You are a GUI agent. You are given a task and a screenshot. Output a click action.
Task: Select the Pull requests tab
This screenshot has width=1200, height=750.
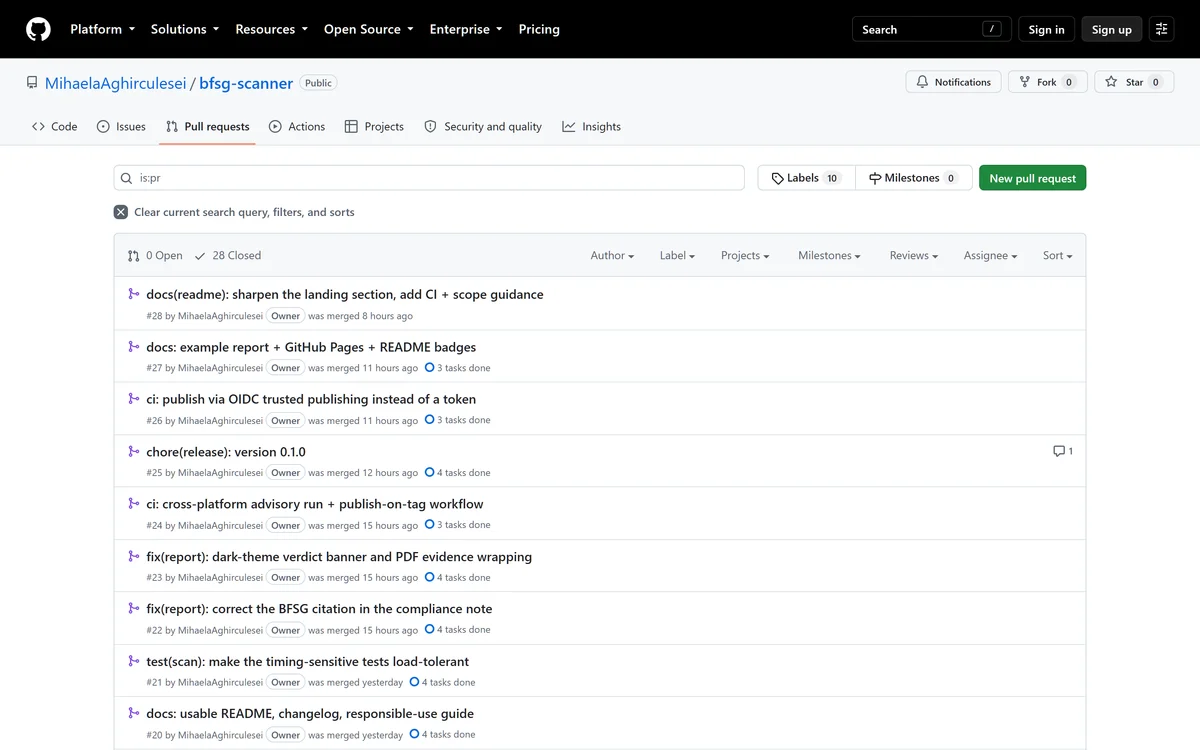(207, 126)
